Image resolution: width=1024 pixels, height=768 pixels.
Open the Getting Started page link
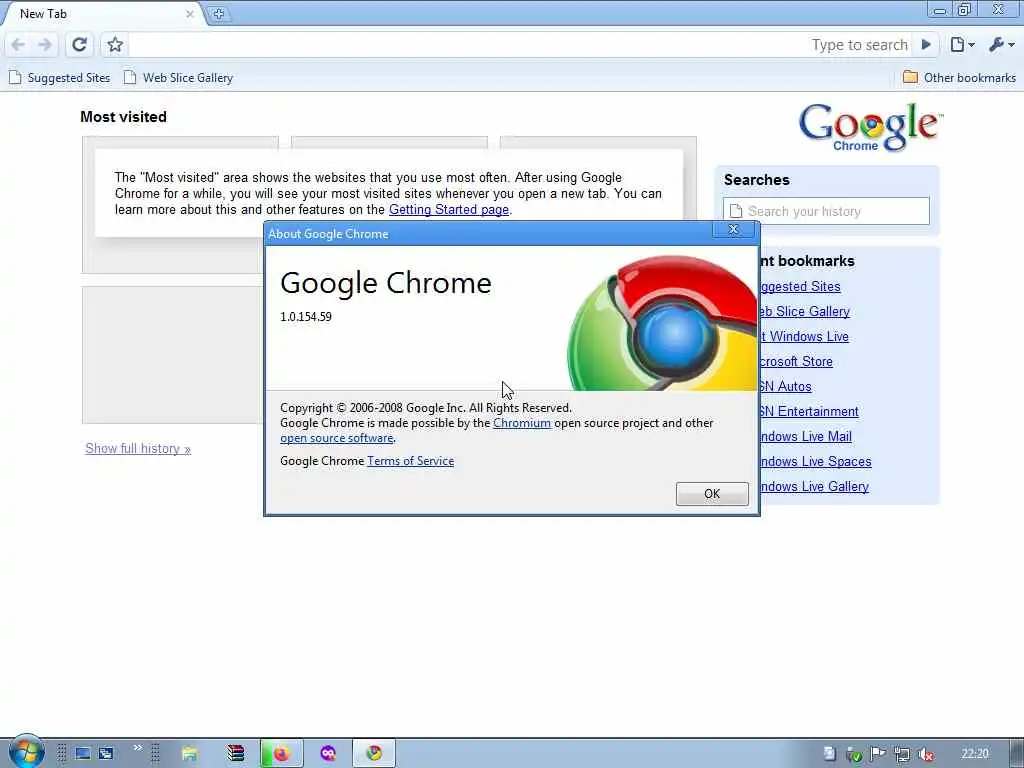tap(449, 210)
